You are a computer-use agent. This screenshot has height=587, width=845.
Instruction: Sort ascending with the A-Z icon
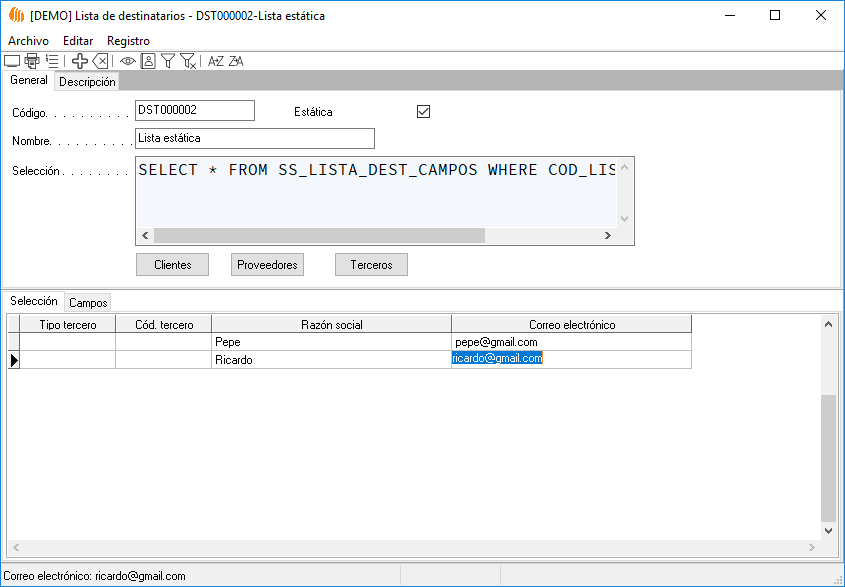[x=215, y=61]
